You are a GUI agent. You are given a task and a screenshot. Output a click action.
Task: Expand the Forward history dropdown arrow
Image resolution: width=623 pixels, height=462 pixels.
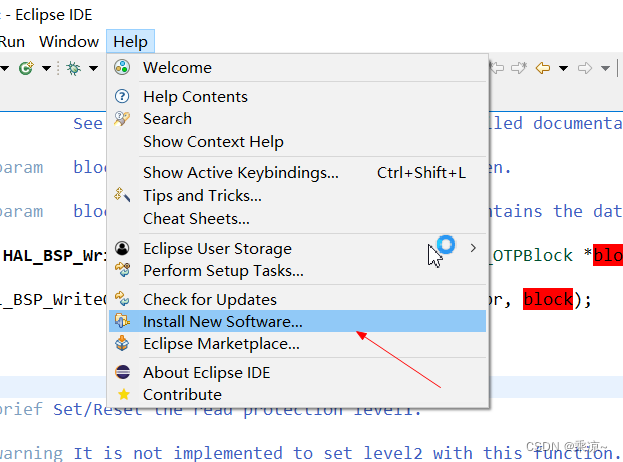pos(605,68)
